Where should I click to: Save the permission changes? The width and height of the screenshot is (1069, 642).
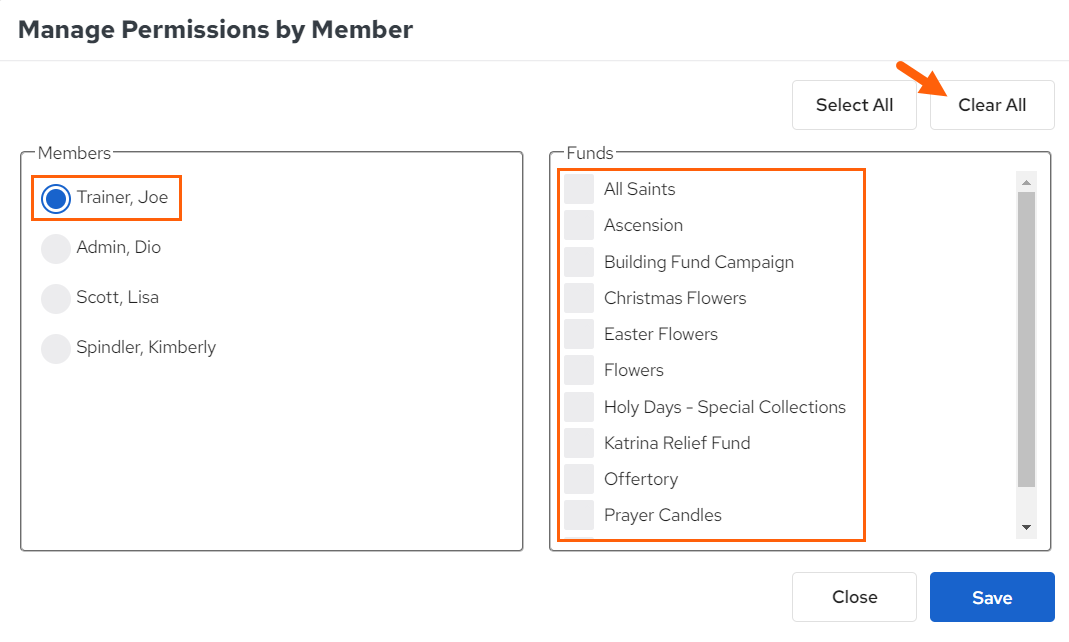click(992, 597)
